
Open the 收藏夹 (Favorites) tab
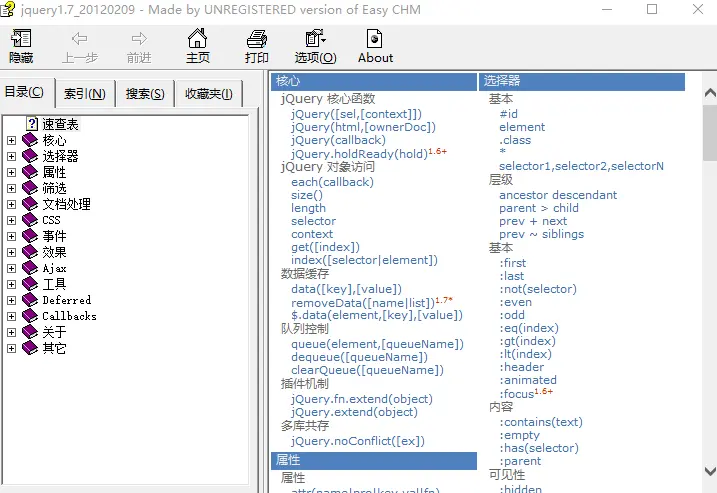[208, 94]
